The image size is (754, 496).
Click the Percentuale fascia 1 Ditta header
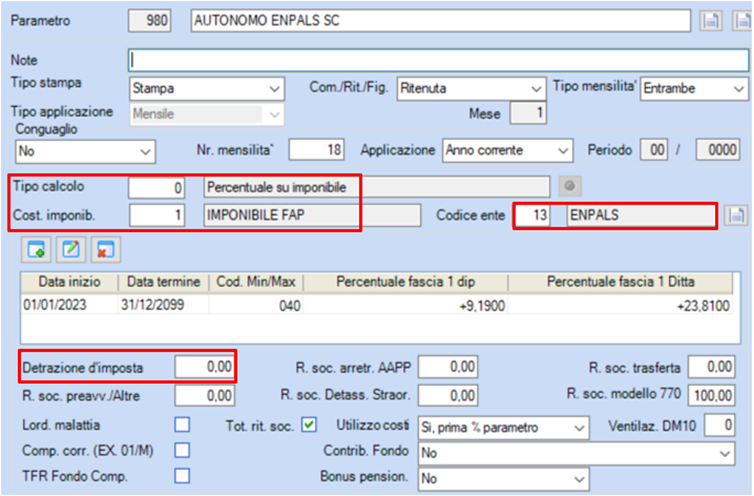click(x=620, y=282)
